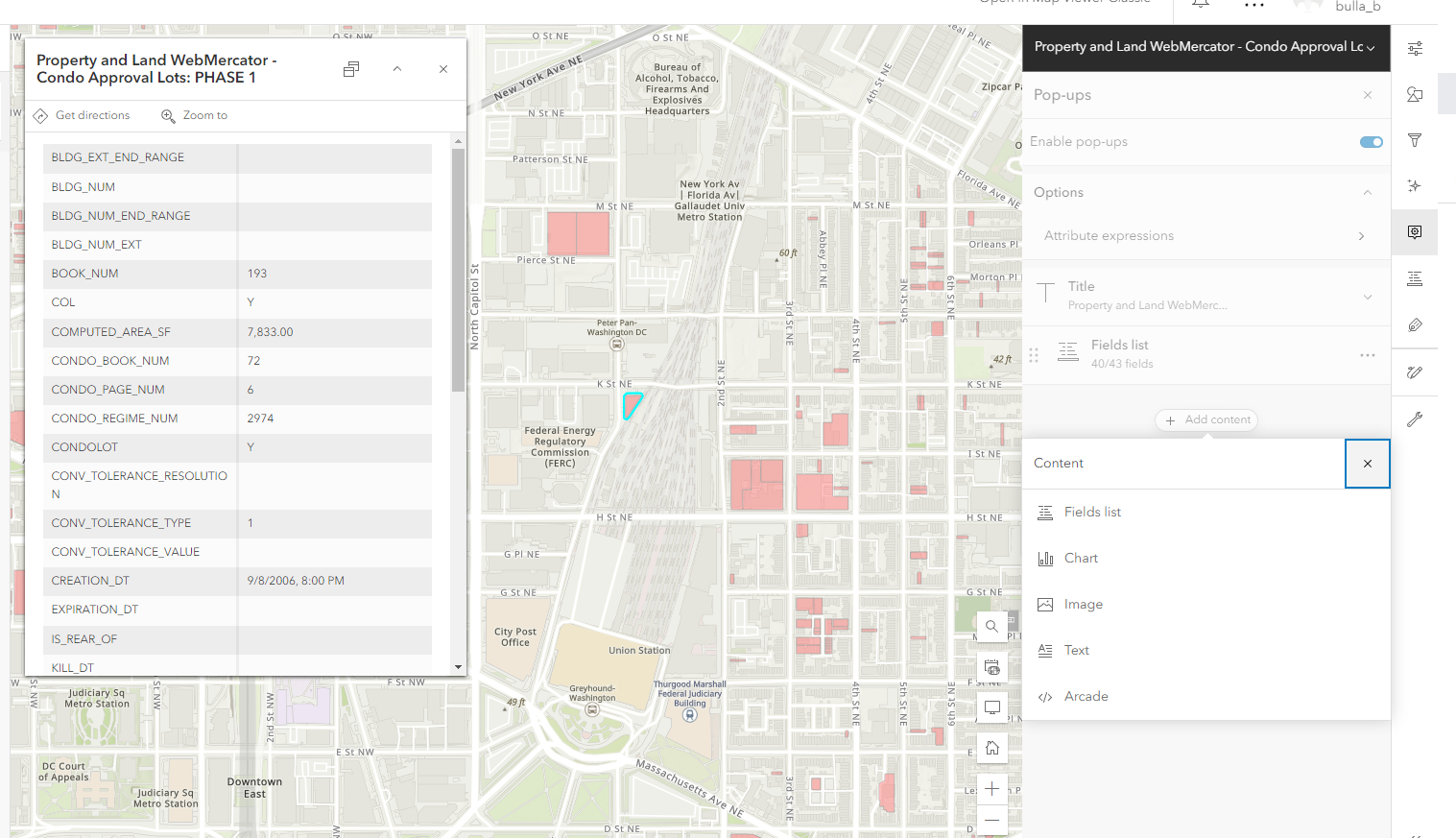Click the pop-up attribute list scrollbar
Image resolution: width=1456 pixels, height=838 pixels.
[458, 271]
